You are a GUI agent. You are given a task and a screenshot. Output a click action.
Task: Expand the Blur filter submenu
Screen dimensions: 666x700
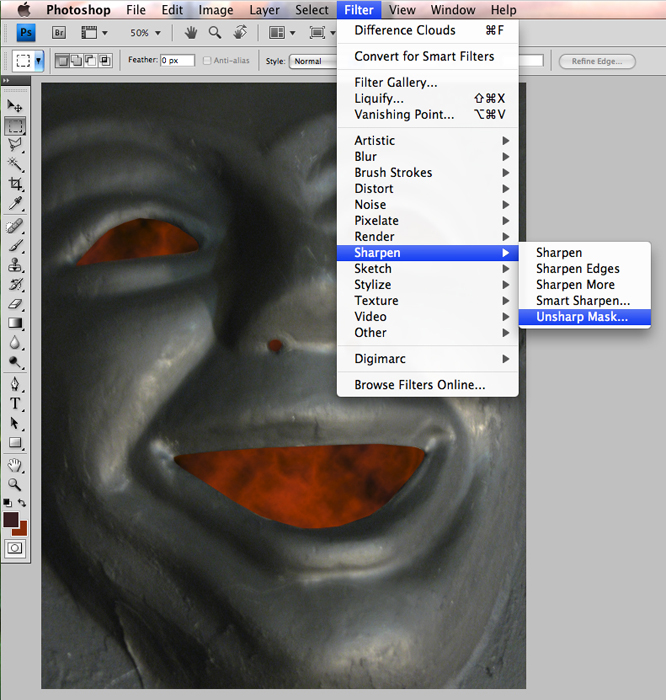[x=428, y=157]
